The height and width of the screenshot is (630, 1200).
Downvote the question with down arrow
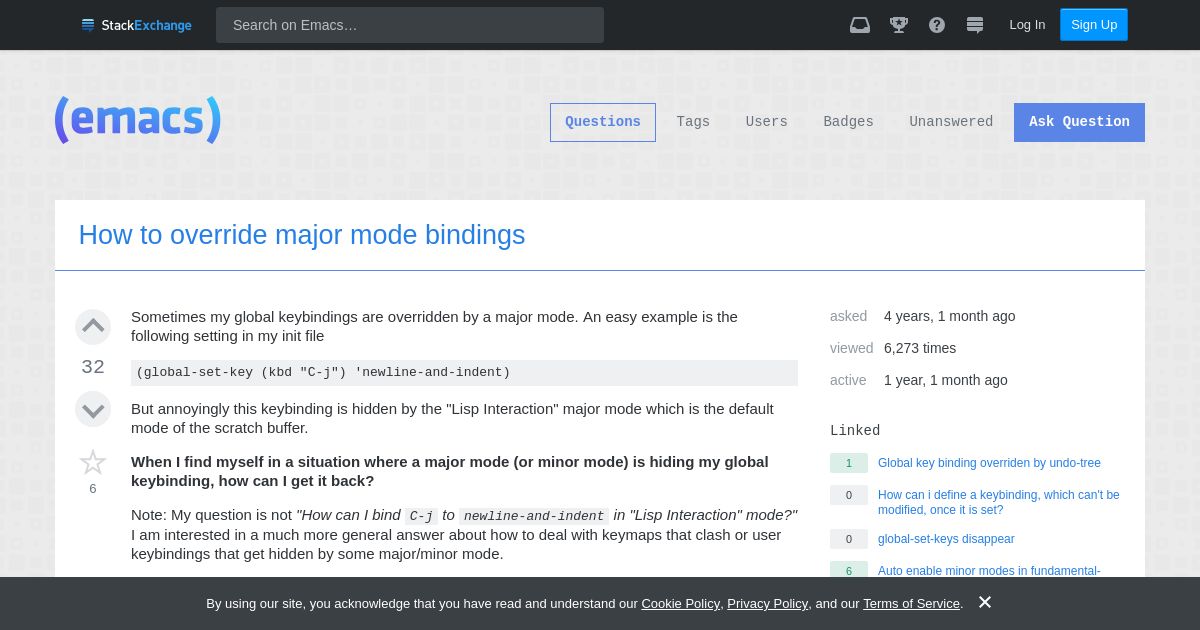[x=93, y=408]
